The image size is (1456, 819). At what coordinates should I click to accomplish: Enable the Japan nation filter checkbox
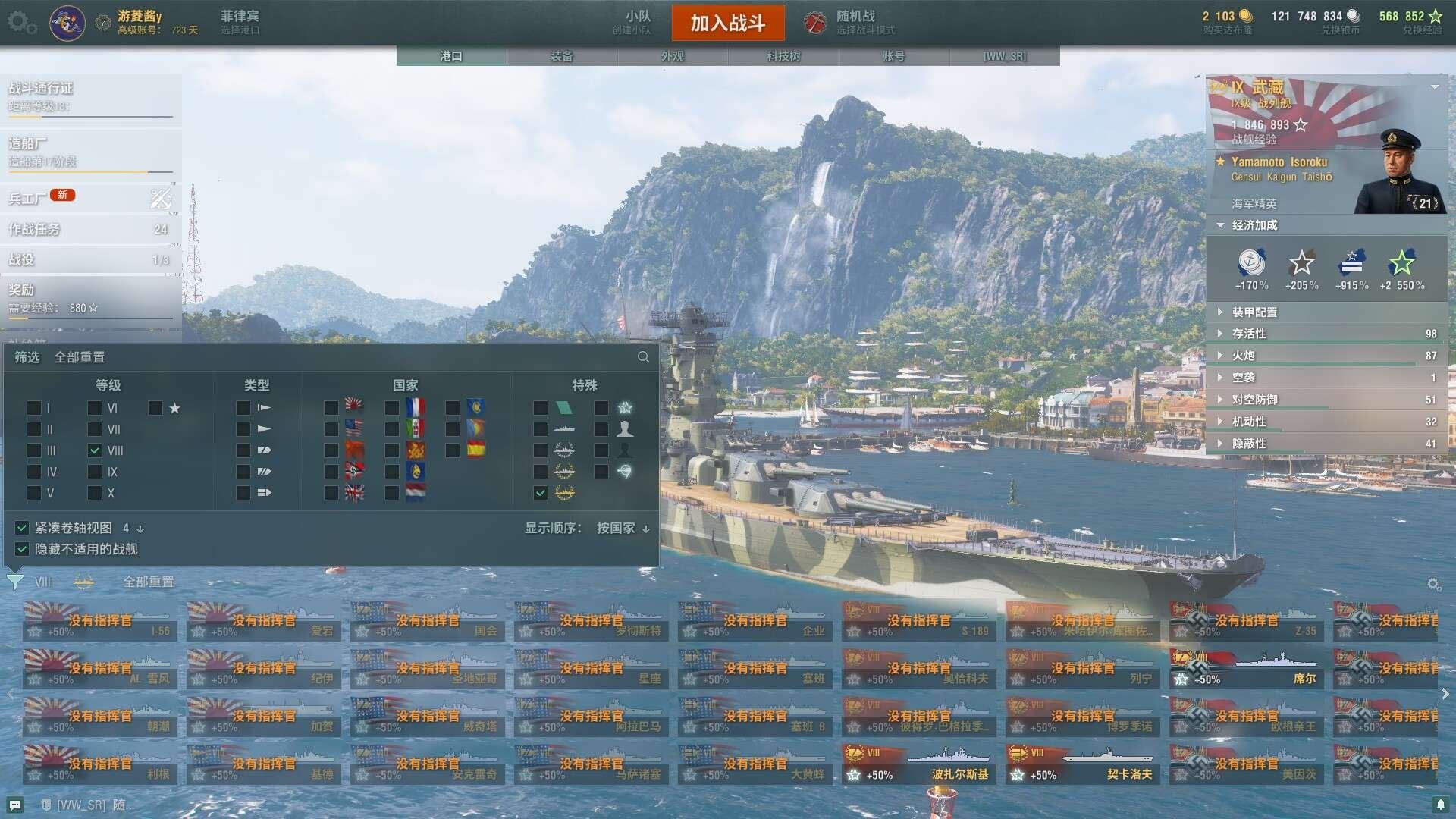(331, 408)
